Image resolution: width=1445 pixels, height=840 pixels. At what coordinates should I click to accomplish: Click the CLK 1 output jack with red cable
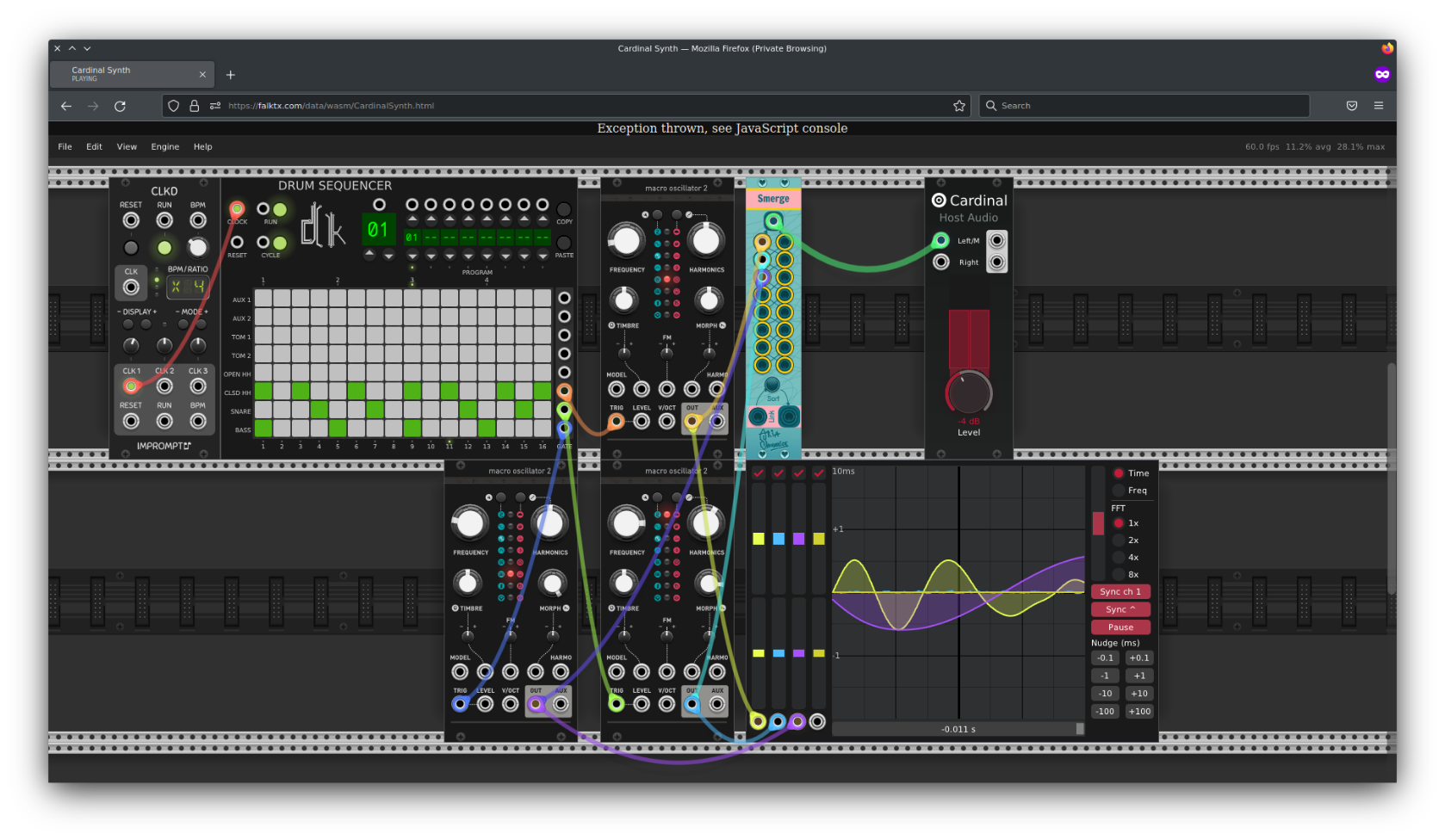click(x=131, y=386)
